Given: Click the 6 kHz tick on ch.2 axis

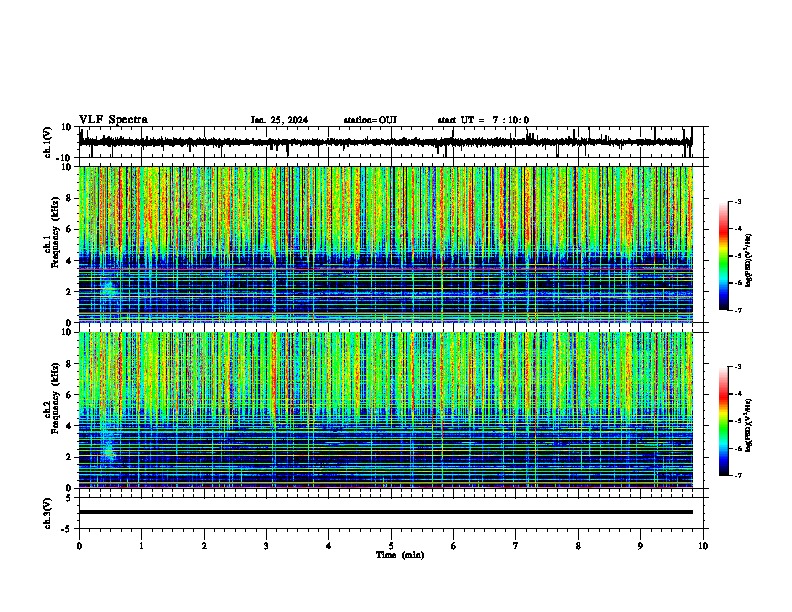Looking at the screenshot, I should pyautogui.click(x=69, y=395).
